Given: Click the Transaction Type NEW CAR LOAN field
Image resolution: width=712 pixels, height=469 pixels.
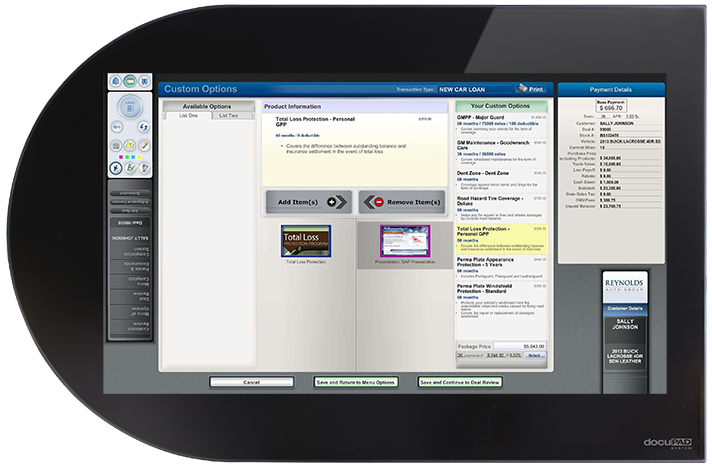Looking at the screenshot, I should point(475,89).
